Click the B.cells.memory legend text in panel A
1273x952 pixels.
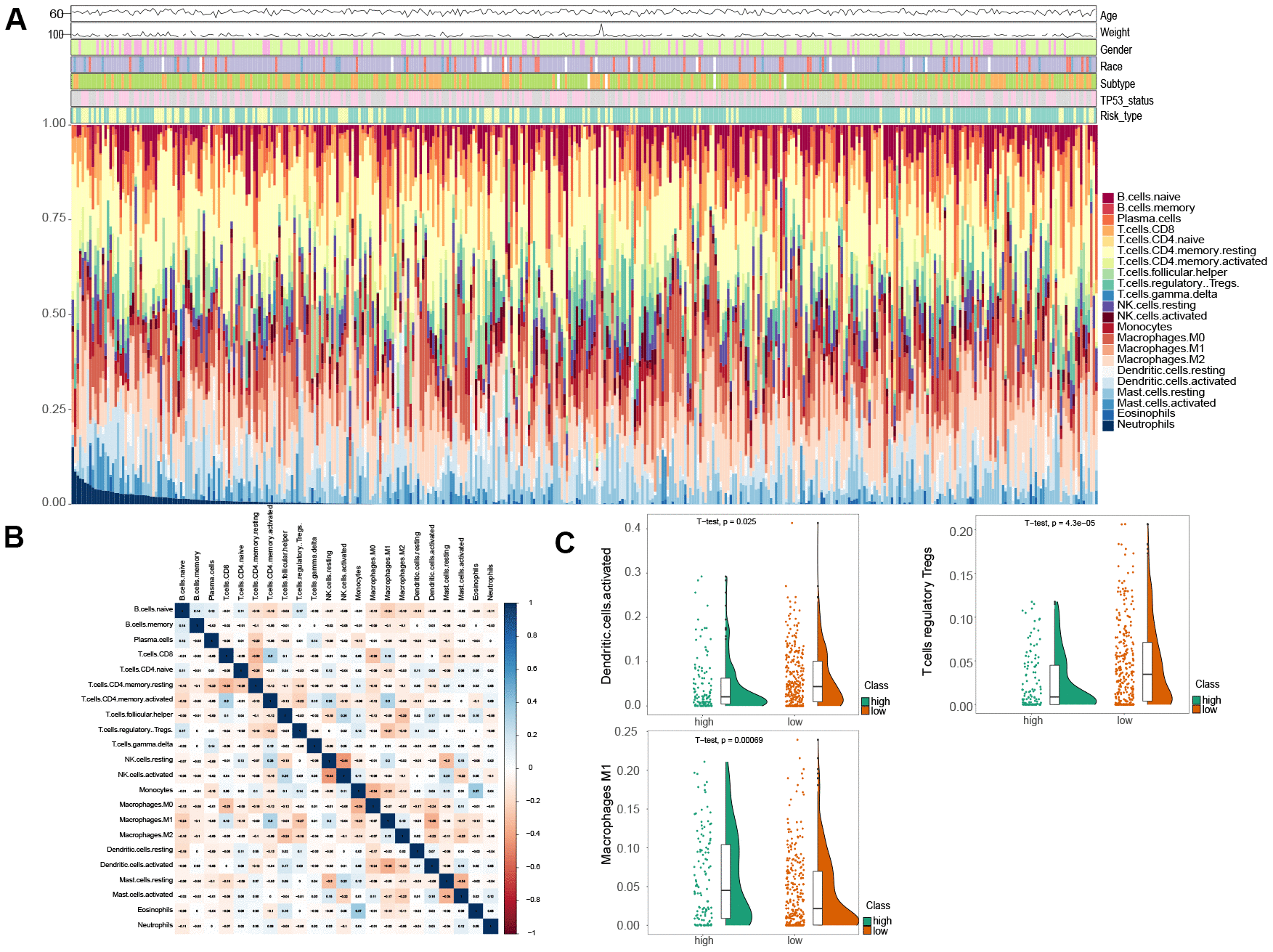pos(1155,208)
